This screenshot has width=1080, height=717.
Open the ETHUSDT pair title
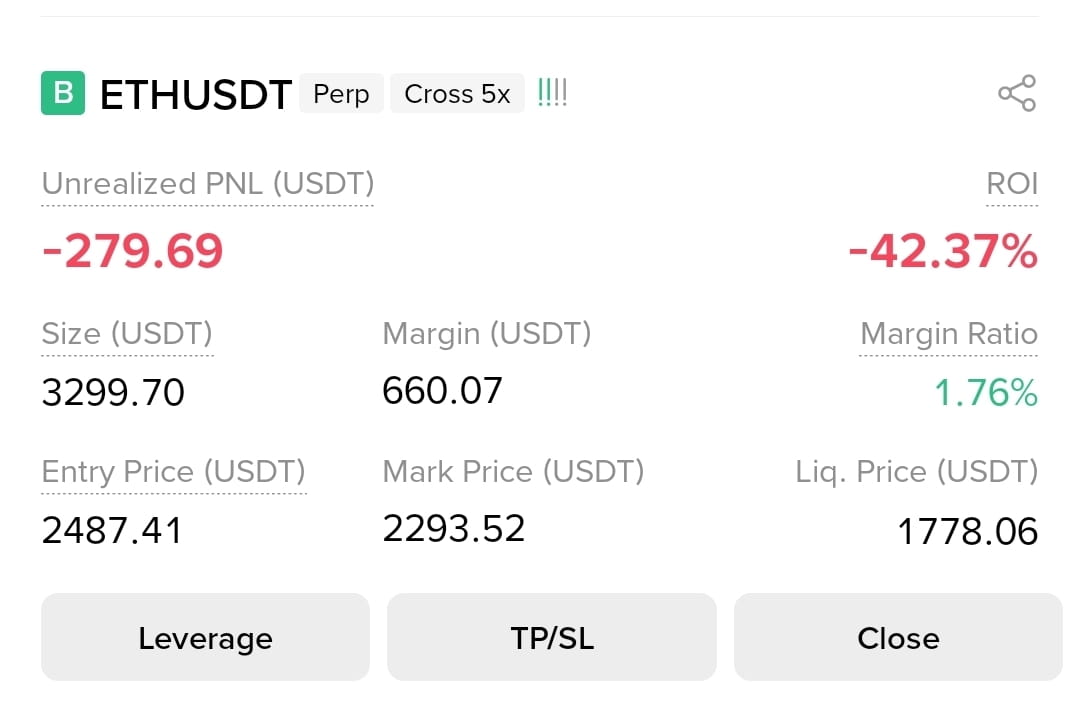pos(196,94)
